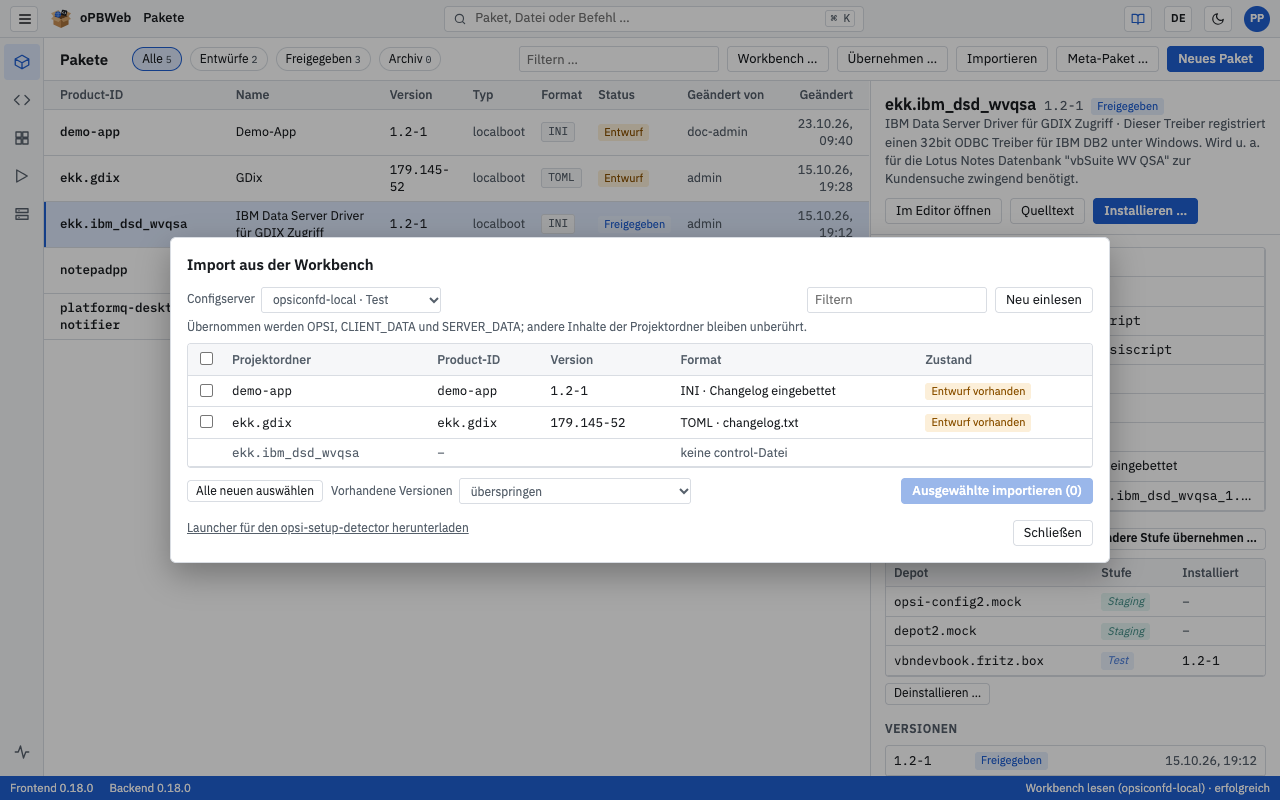The width and height of the screenshot is (1280, 800).
Task: Click the ekk.ibm_dsd_wvqsa row in dialog
Action: click(x=639, y=452)
